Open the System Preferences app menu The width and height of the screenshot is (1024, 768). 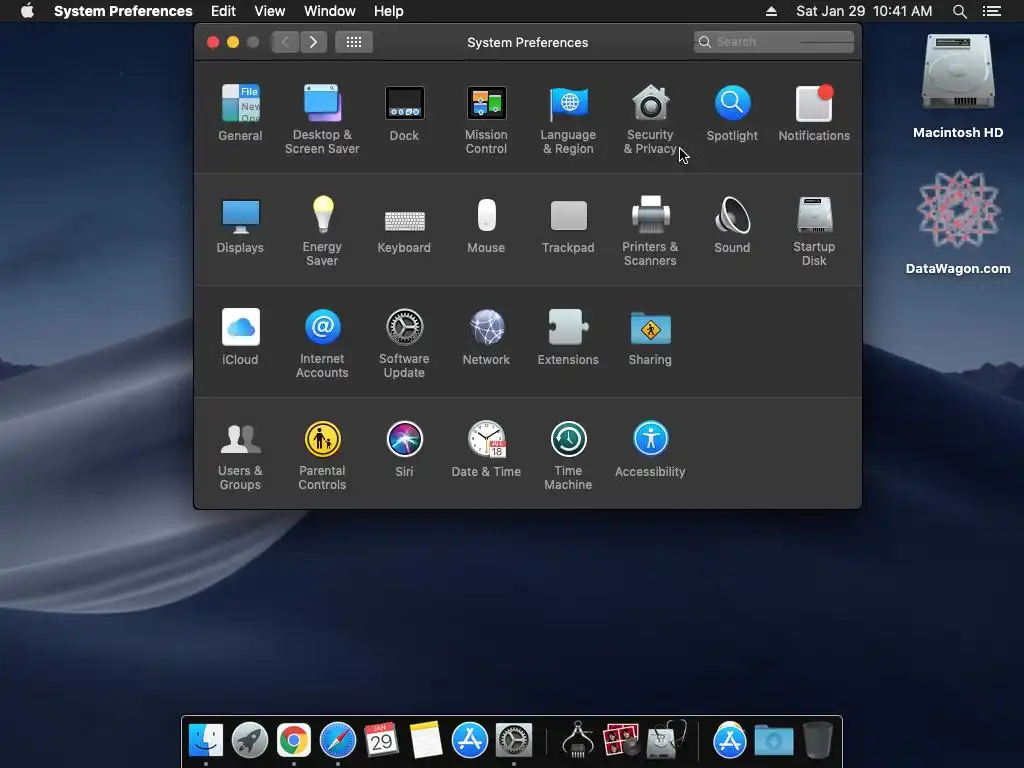[123, 11]
